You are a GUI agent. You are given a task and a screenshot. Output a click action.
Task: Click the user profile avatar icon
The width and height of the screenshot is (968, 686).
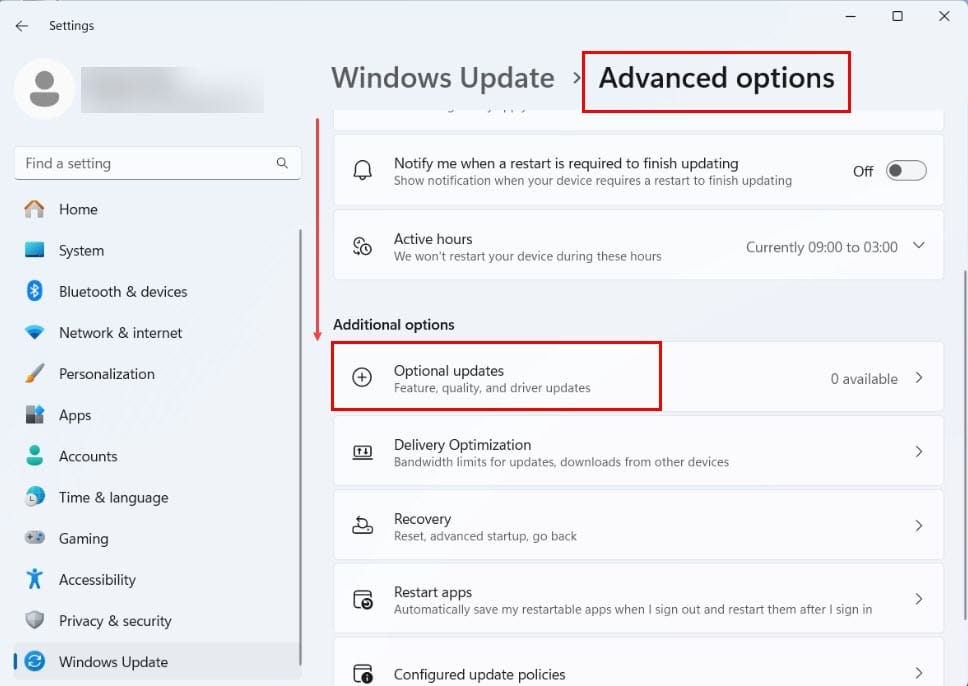[44, 89]
